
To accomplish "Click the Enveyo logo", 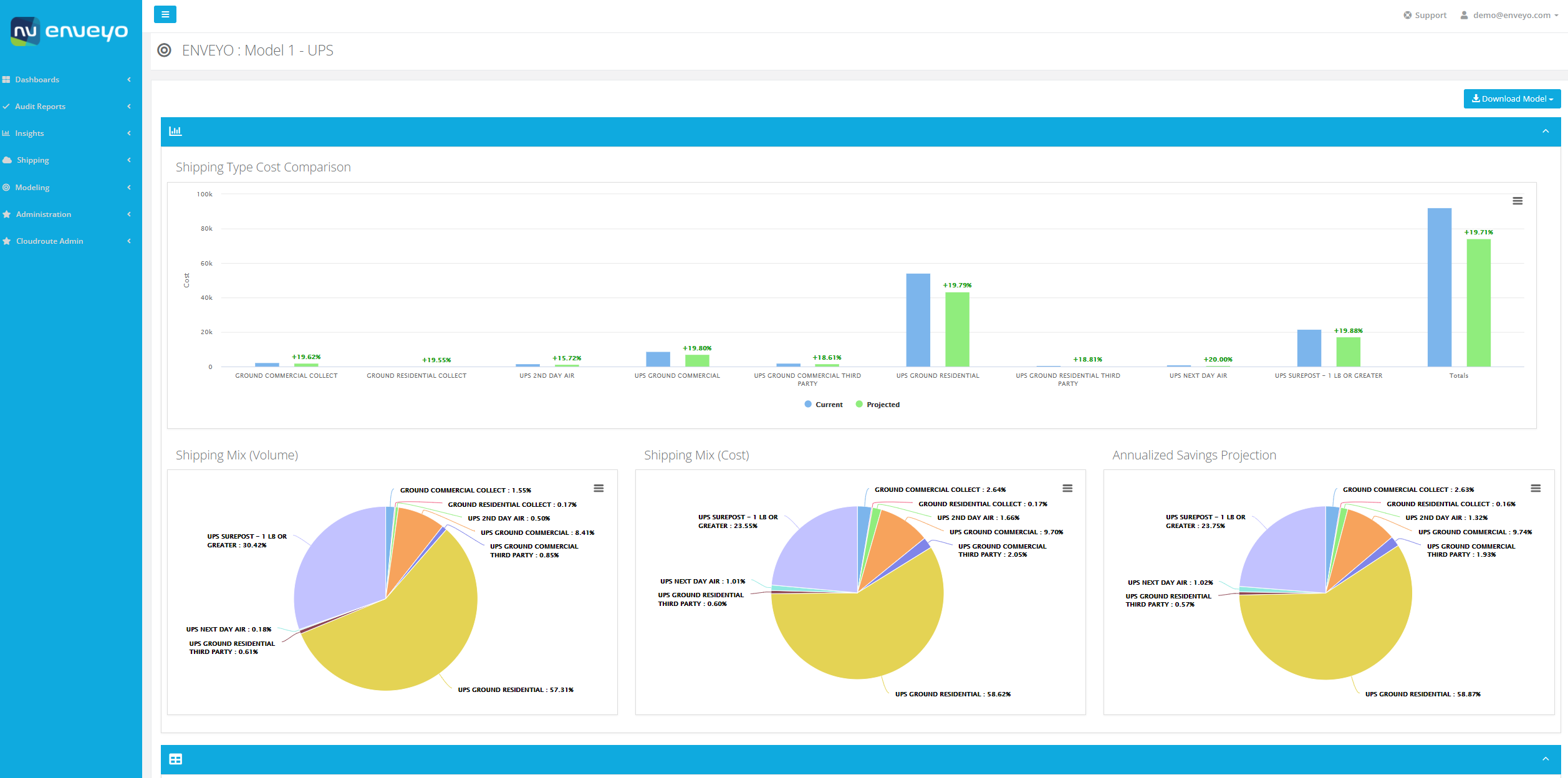I will click(x=69, y=31).
